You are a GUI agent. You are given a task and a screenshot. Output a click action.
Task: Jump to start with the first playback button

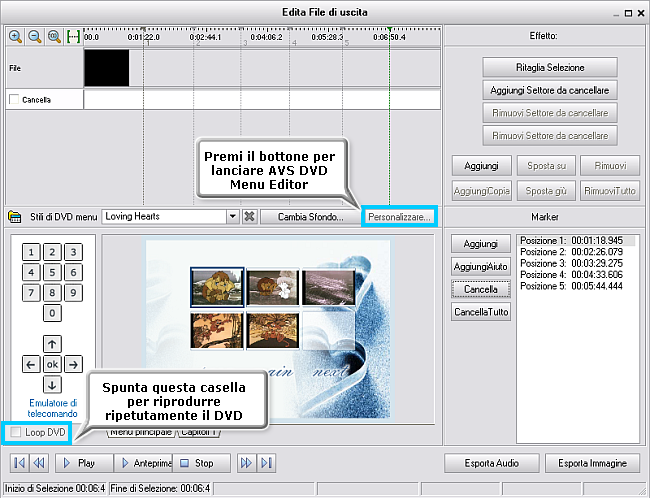click(19, 463)
